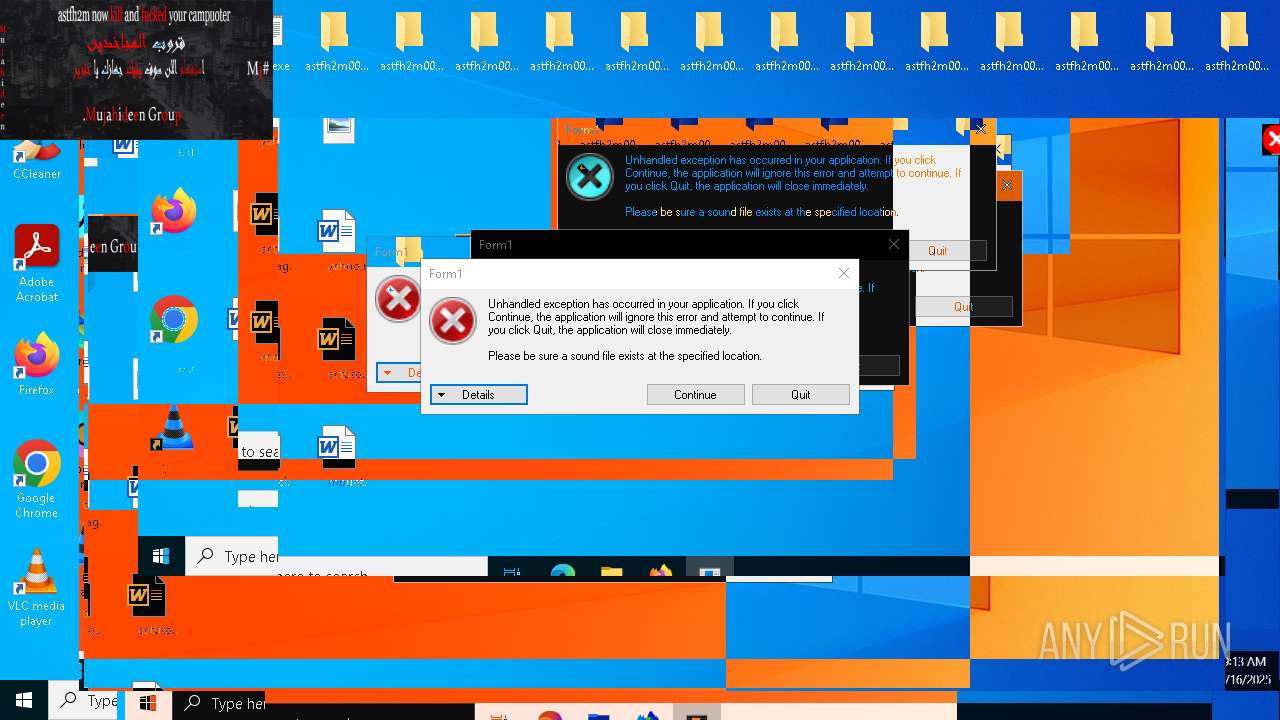Expand the orange Details button on the left Form1 dialog
Screen dimensions: 1280x720
pyautogui.click(x=399, y=373)
